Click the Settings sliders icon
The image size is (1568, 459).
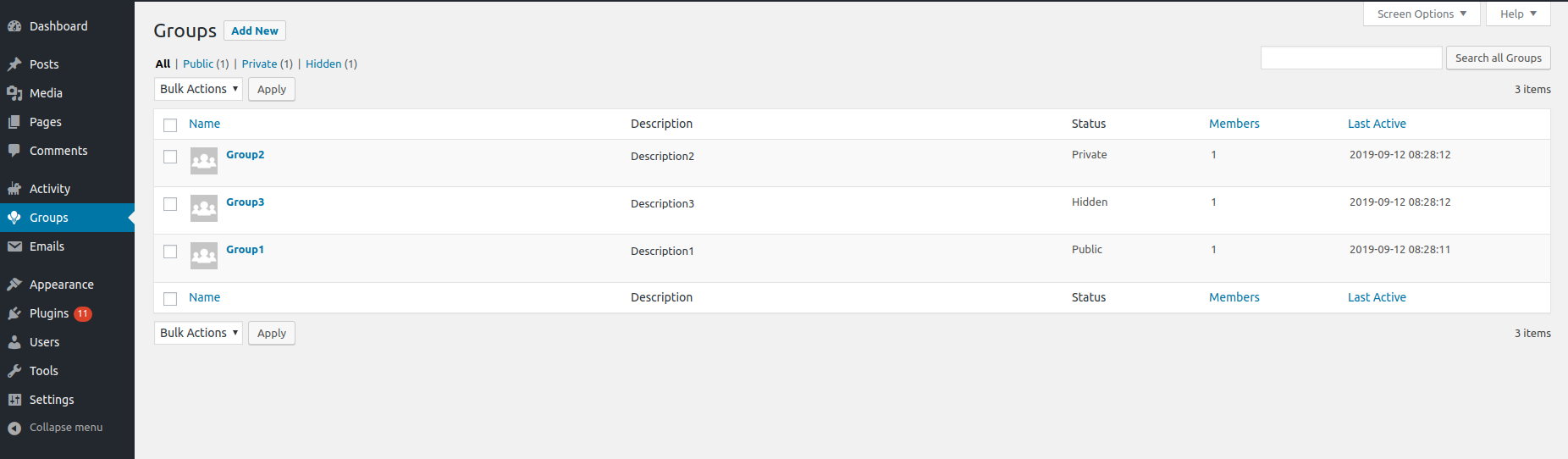pos(14,400)
